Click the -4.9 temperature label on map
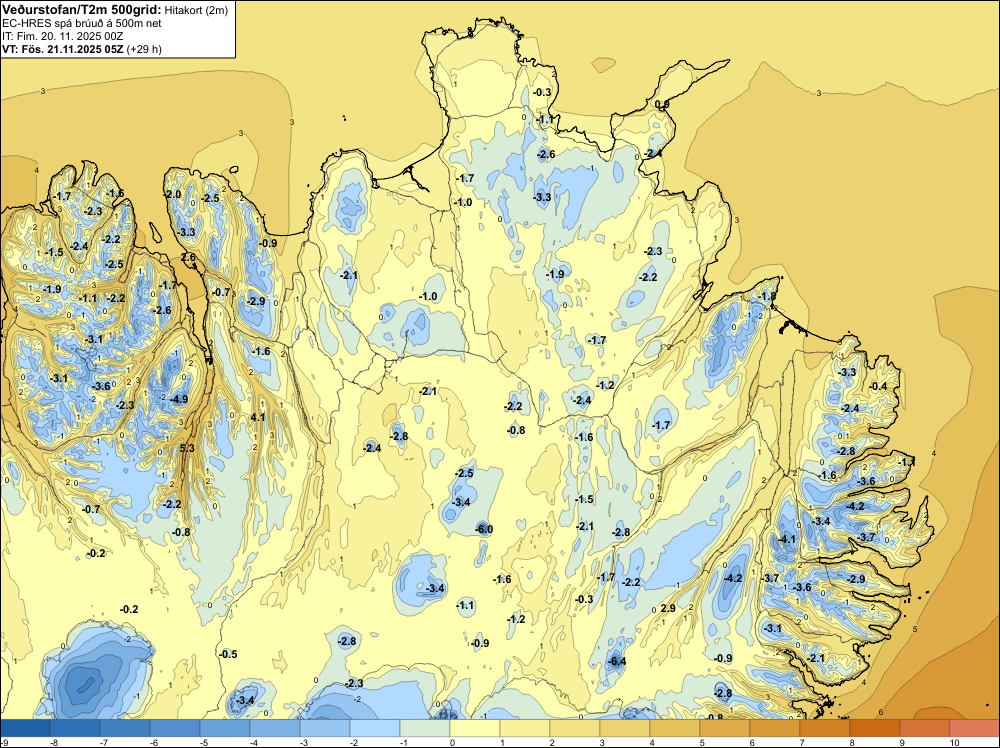The width and height of the screenshot is (1000, 748). (180, 399)
